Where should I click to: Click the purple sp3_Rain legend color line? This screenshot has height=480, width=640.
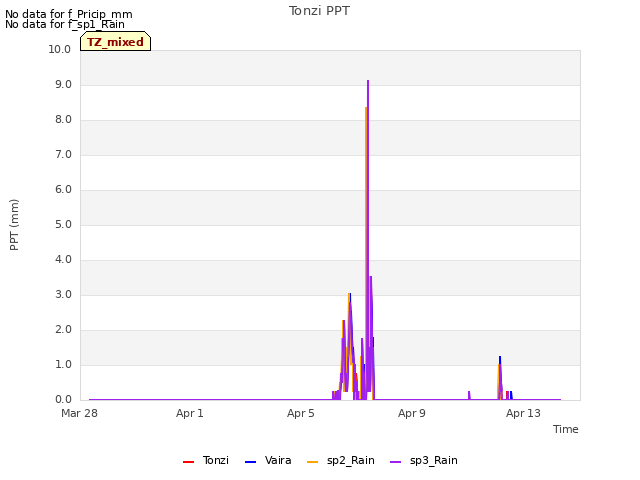[x=396, y=462]
